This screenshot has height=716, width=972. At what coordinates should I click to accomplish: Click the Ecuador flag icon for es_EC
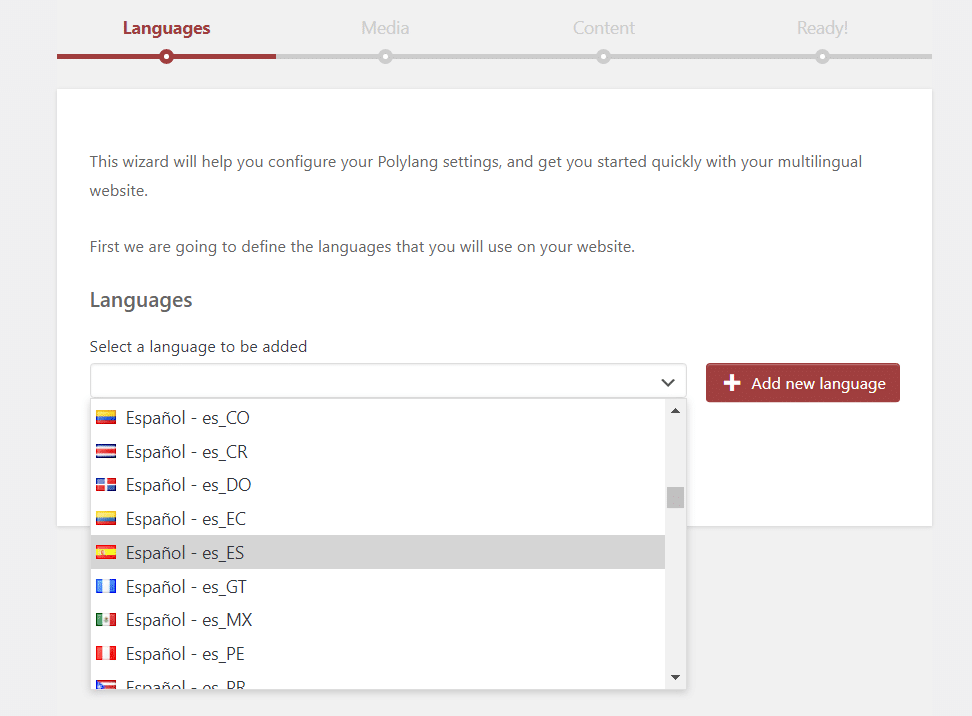[x=106, y=518]
